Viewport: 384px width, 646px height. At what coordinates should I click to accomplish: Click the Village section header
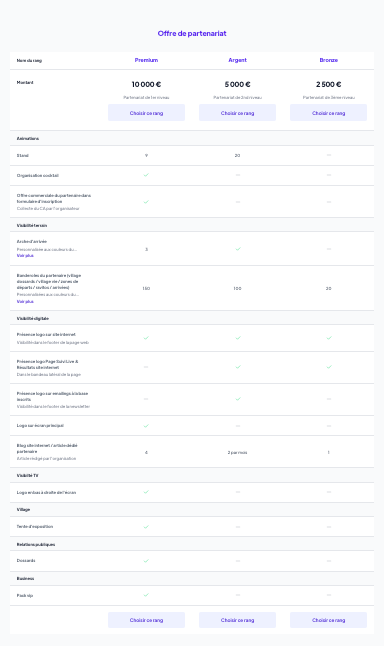23,510
